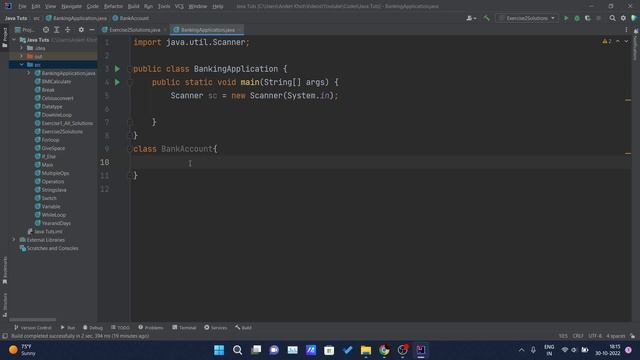
Task: Click CRLF line separator in status bar
Action: click(578, 336)
